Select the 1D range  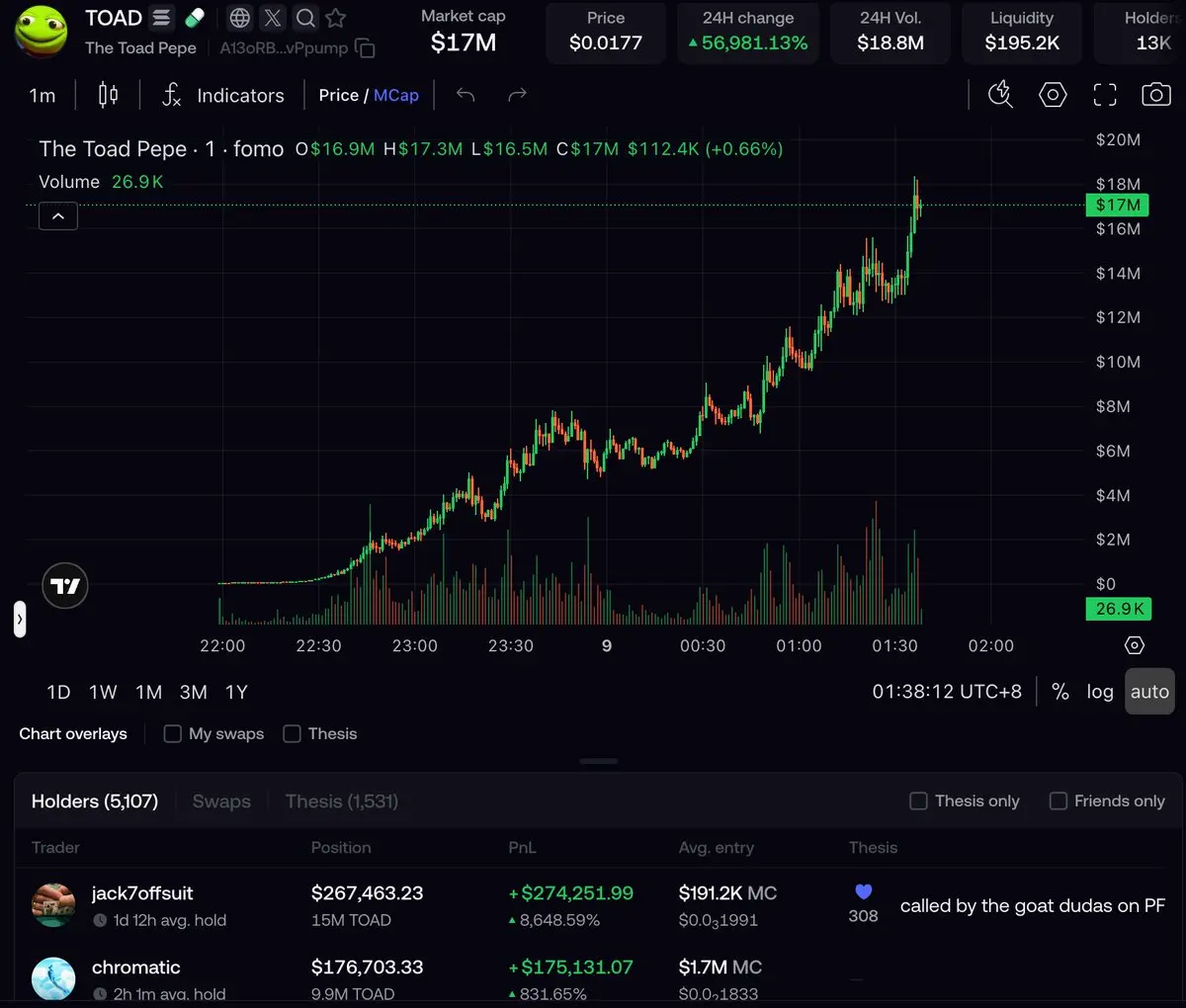[x=58, y=692]
